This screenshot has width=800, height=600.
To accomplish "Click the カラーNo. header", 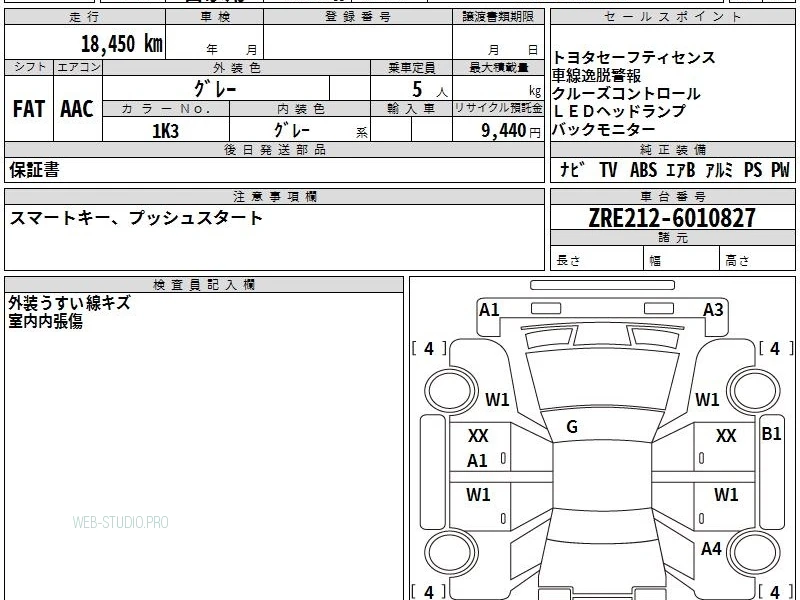I will tap(166, 109).
